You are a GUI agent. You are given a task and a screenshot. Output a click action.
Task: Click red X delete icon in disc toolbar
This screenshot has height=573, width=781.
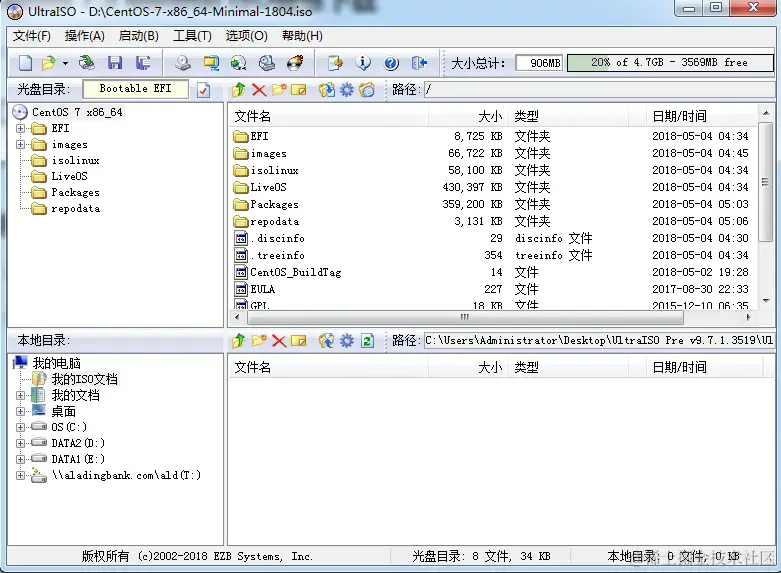pos(259,90)
